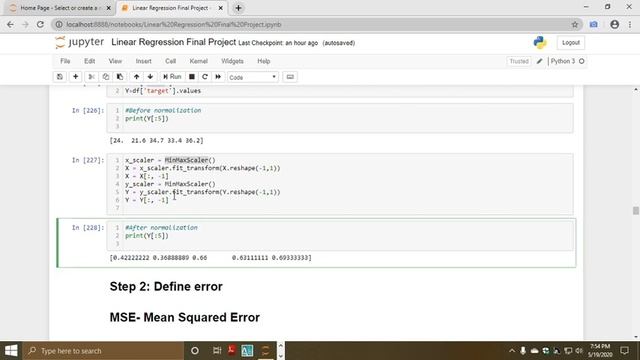Open the command palette keyboard icon
The height and width of the screenshot is (360, 640).
[x=290, y=77]
